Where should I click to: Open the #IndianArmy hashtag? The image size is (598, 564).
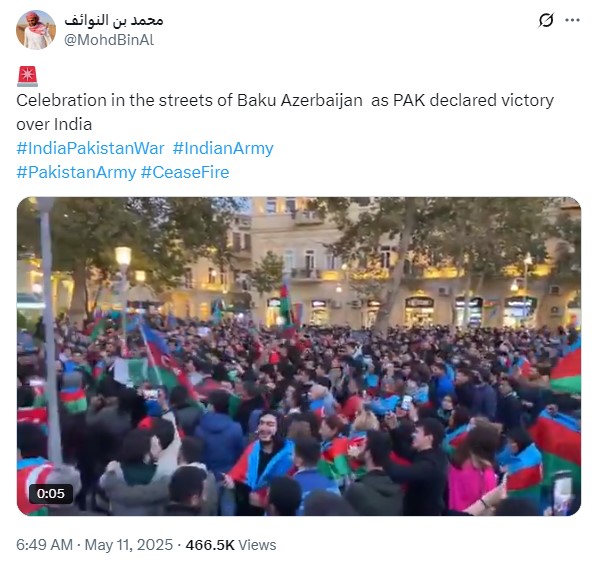click(x=223, y=148)
